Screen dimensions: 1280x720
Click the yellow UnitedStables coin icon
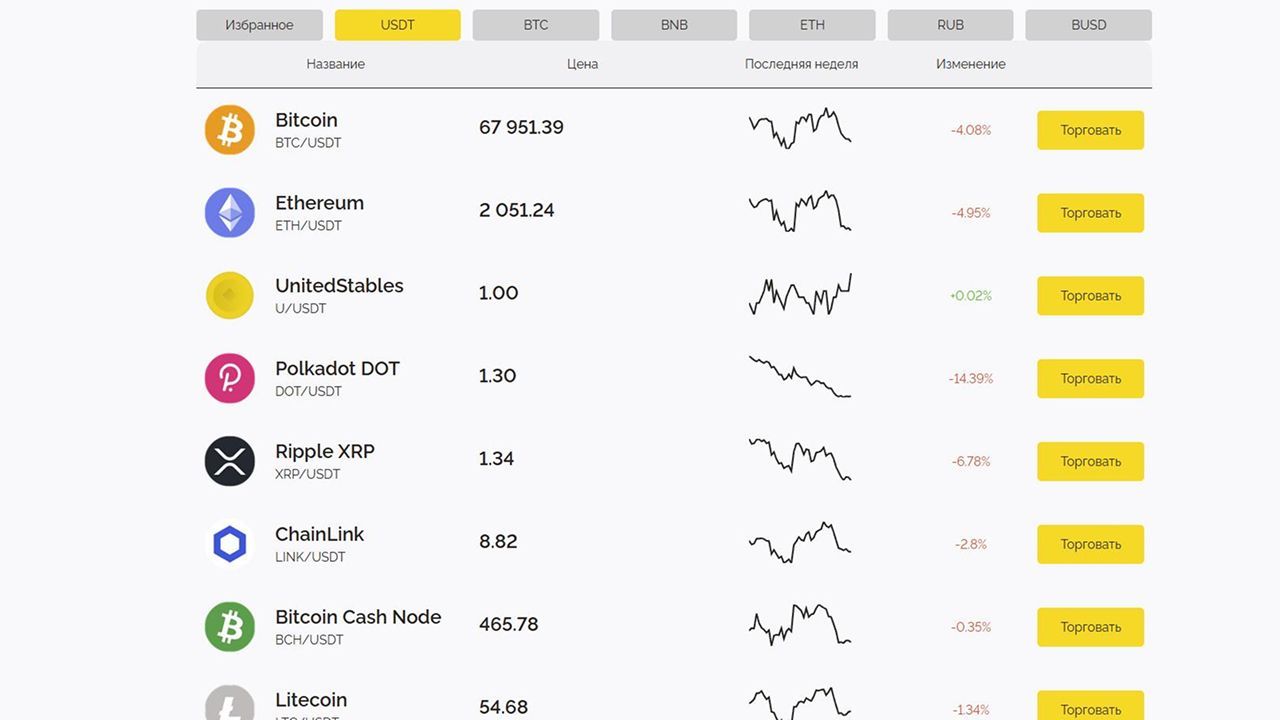230,296
